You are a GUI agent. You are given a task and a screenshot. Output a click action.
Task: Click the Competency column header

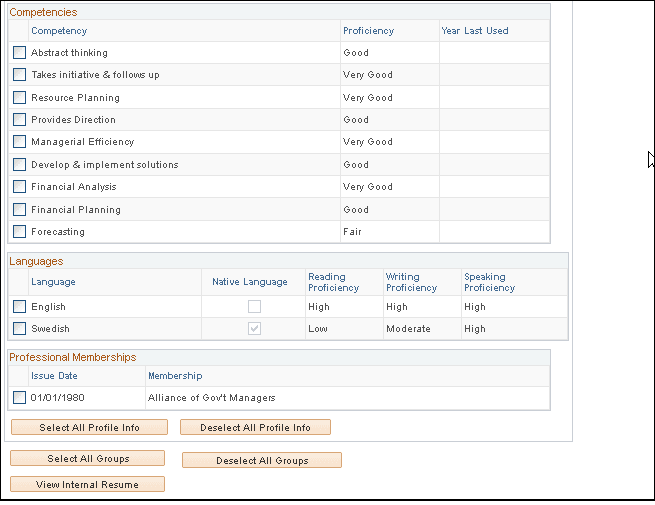coord(59,31)
